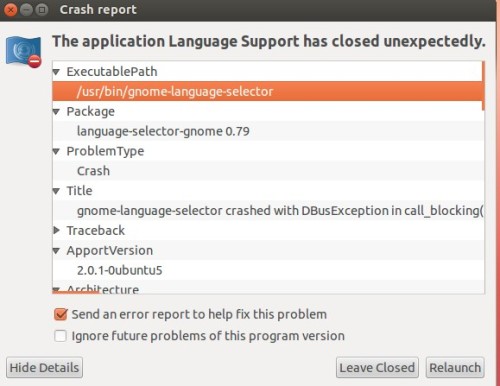Minimize the Crash report window
Screen dimensions: 500x386
pos(26,10)
